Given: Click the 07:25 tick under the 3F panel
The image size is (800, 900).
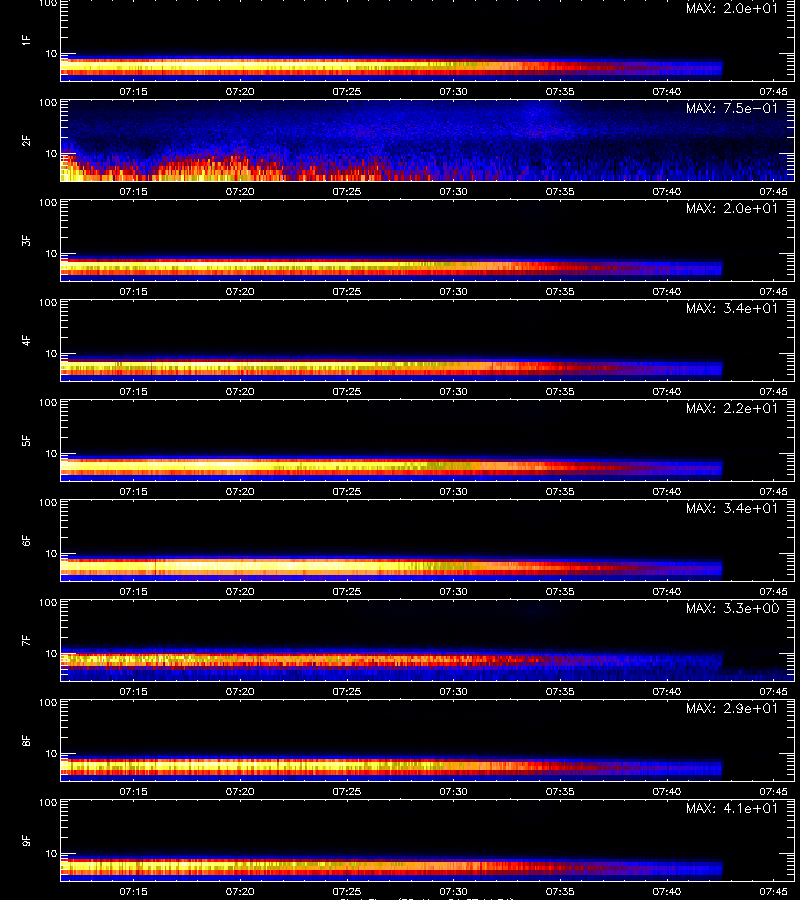Looking at the screenshot, I should pyautogui.click(x=347, y=292).
